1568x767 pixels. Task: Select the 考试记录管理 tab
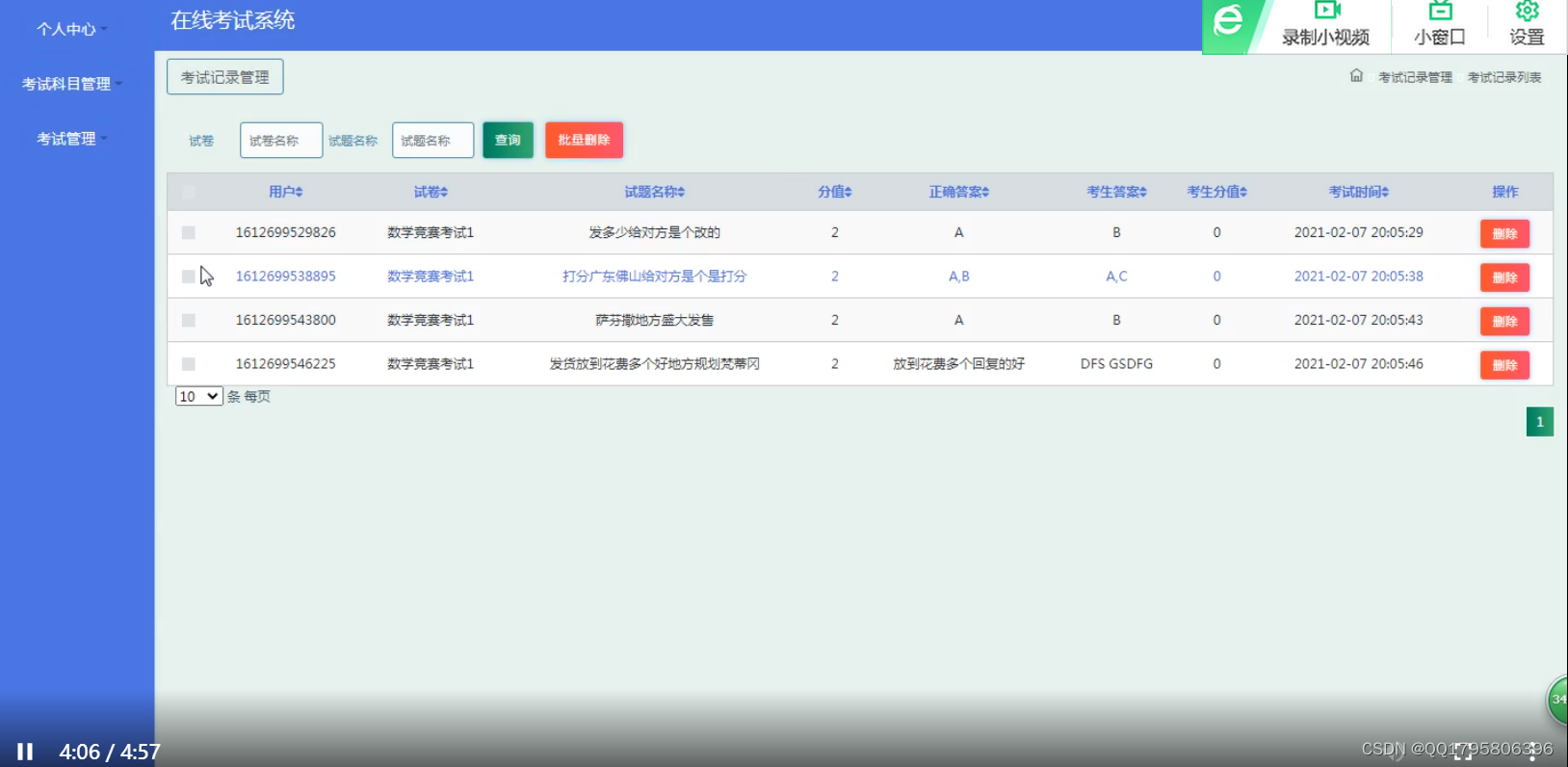[225, 77]
